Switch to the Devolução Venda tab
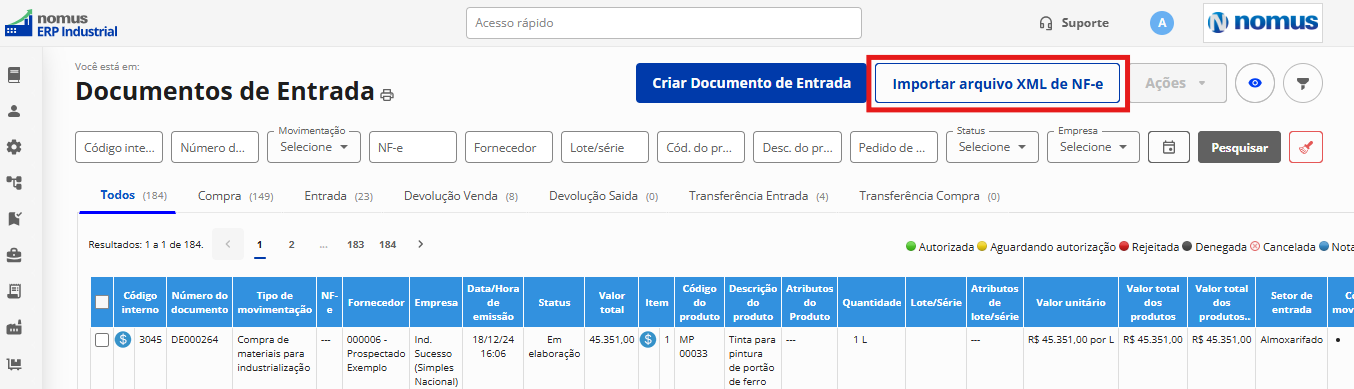The image size is (1354, 389). [x=461, y=196]
